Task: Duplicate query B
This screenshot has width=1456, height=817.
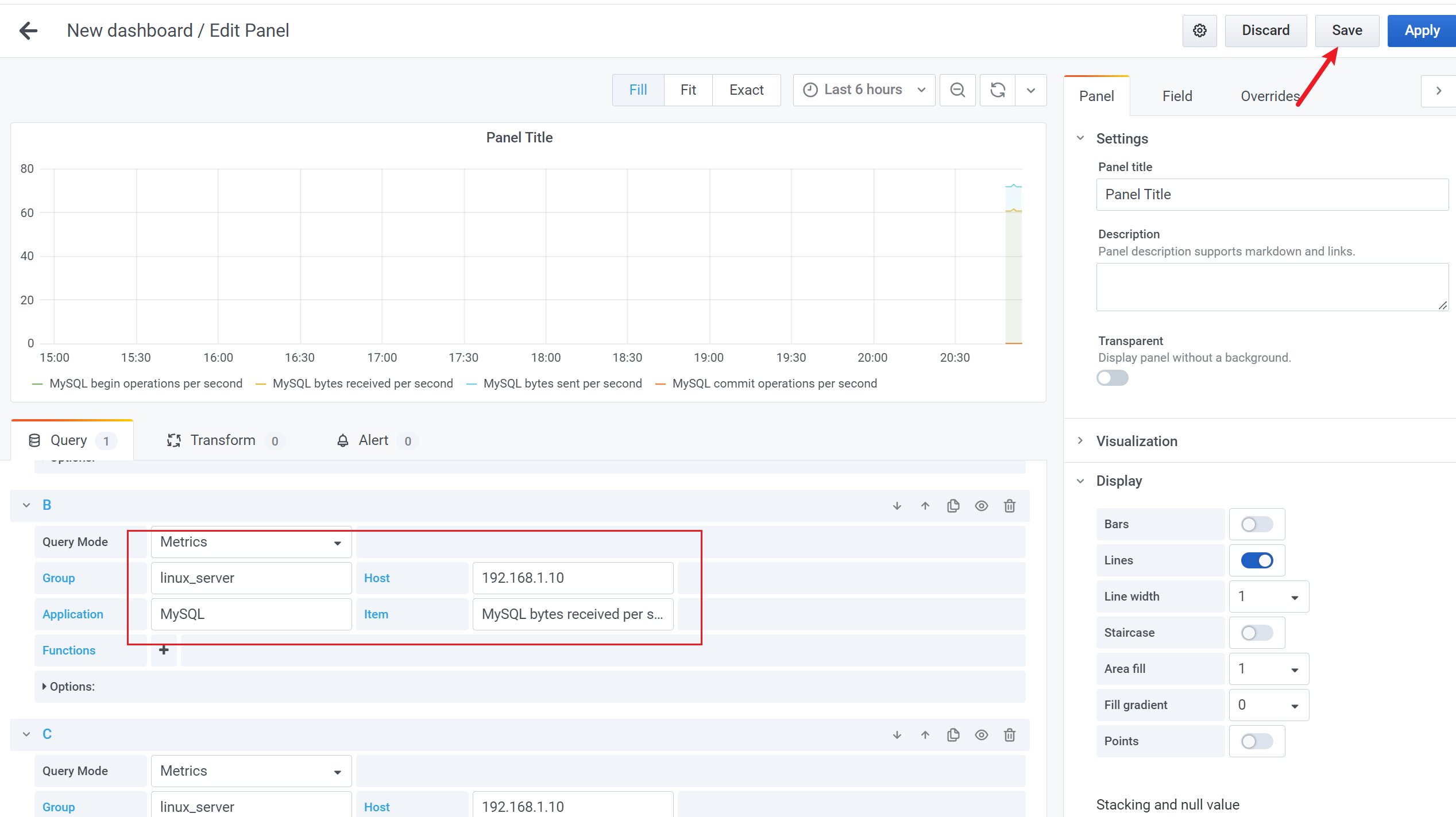Action: (x=953, y=506)
